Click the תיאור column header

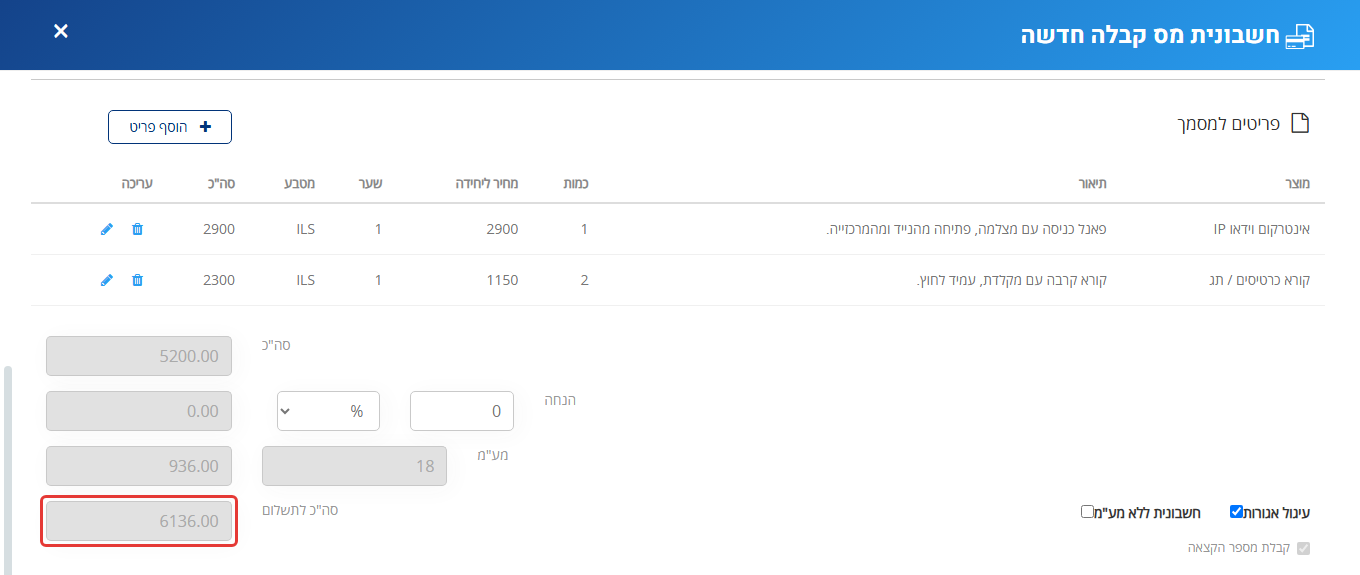[x=1091, y=184]
